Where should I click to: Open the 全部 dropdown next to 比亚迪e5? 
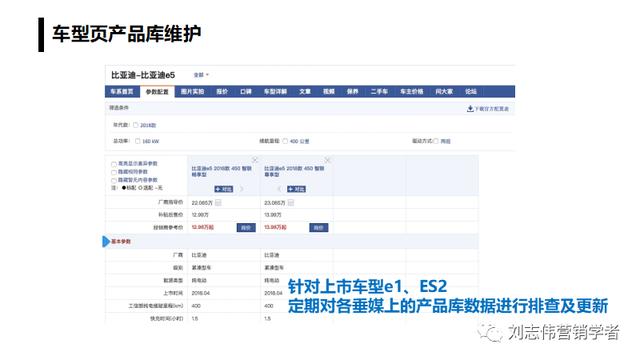tap(201, 75)
